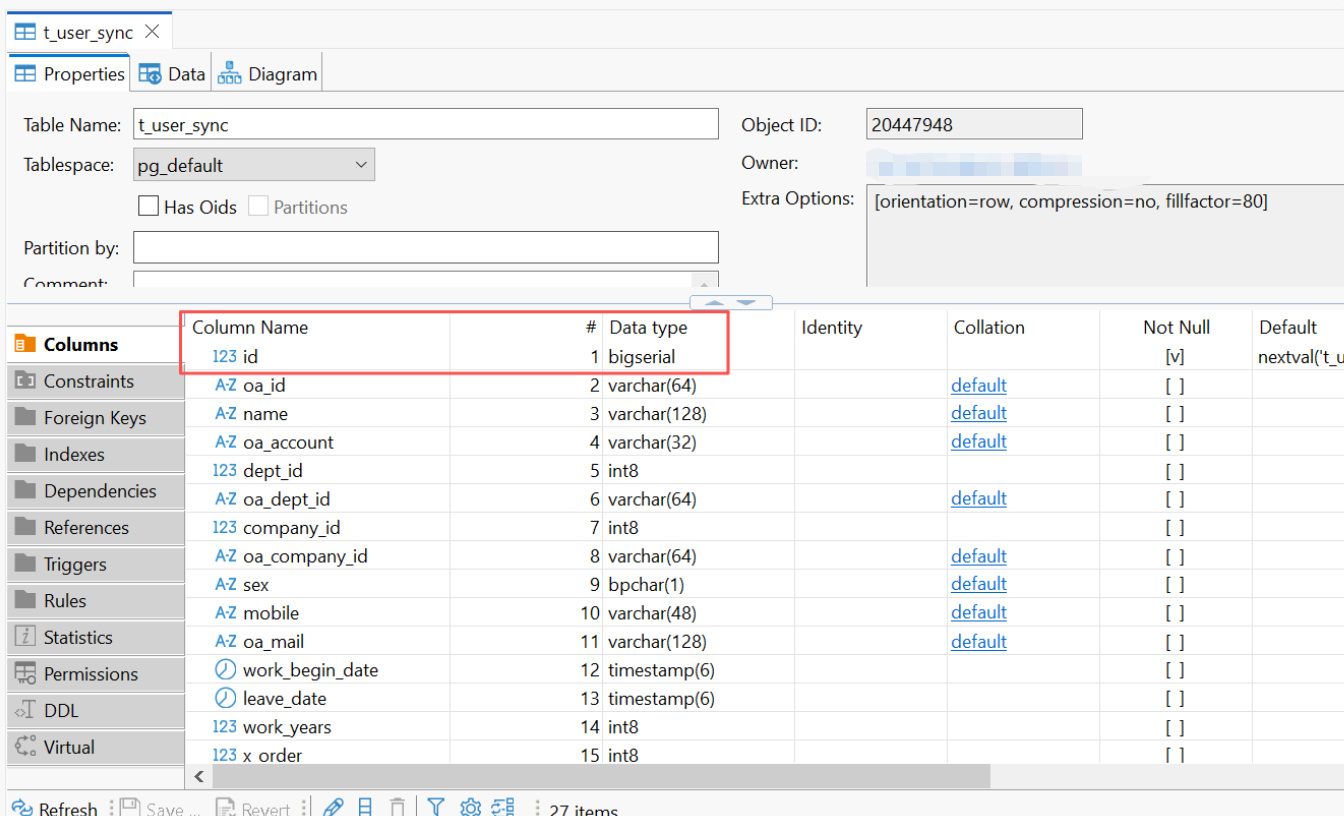Click the horizontal scrollbar left arrow
This screenshot has height=816, width=1344.
click(x=199, y=777)
